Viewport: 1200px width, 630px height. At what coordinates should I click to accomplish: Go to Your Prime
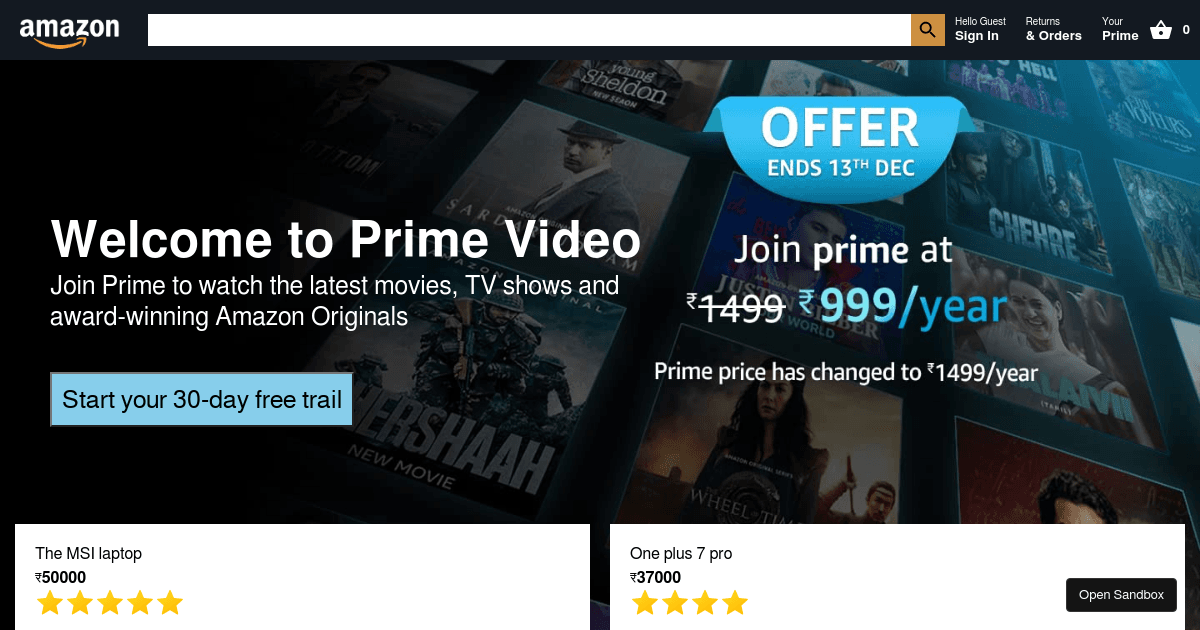click(x=1120, y=29)
